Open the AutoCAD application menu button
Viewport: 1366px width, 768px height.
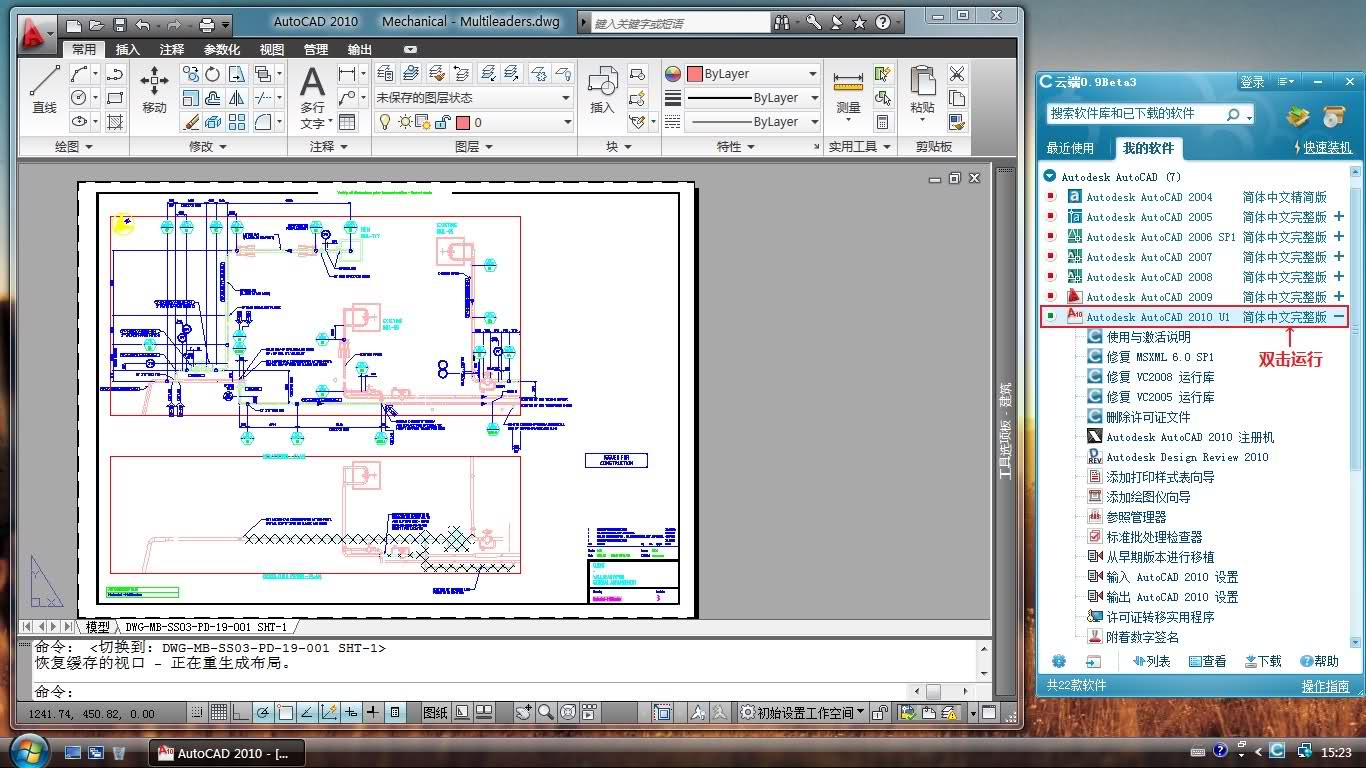[x=35, y=33]
